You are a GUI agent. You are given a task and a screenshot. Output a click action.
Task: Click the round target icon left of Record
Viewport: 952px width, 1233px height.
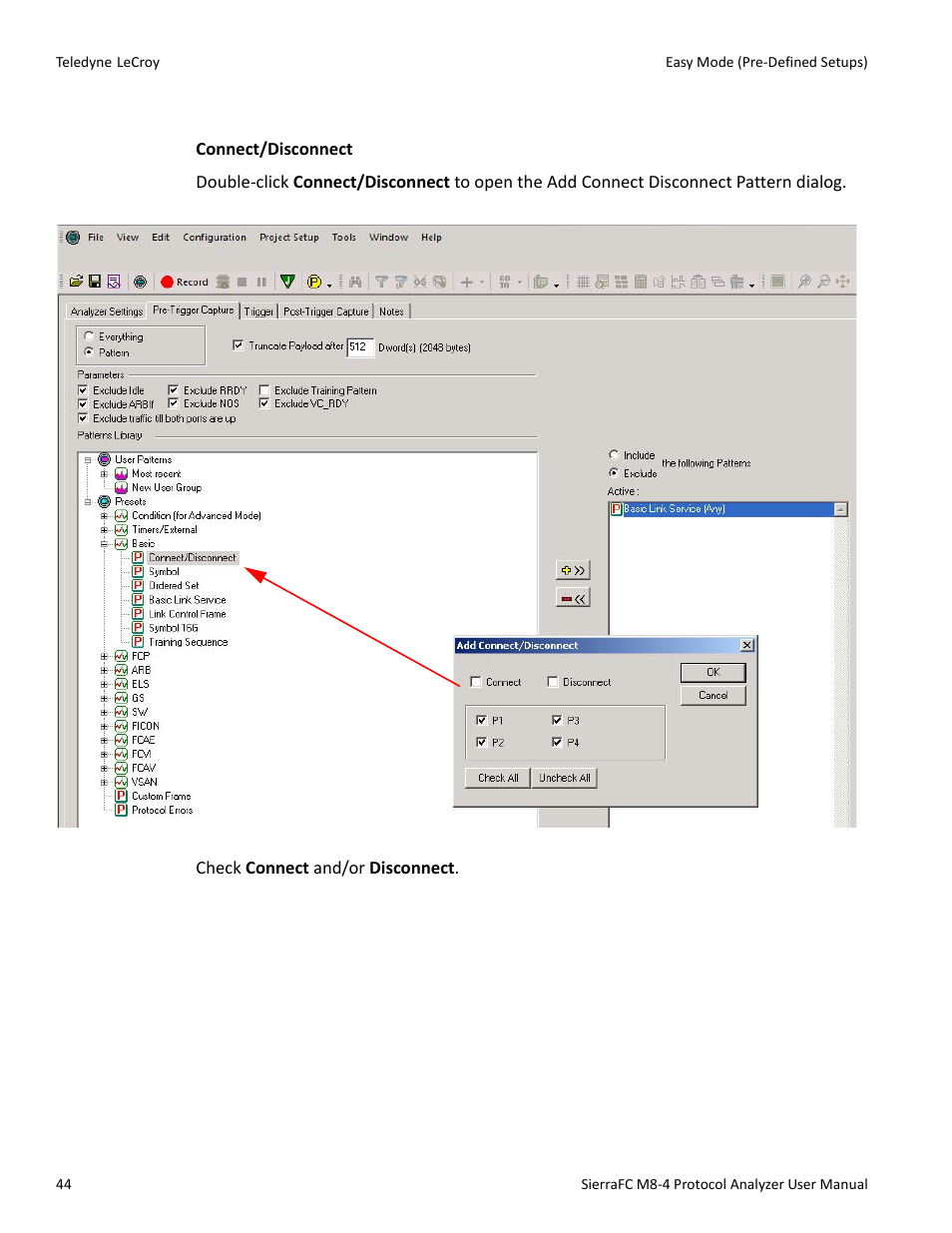pyautogui.click(x=140, y=282)
